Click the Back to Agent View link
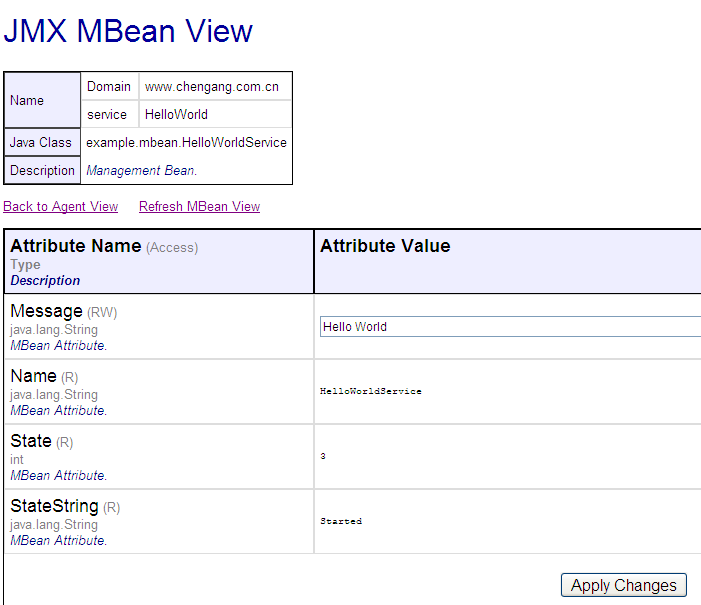 pos(60,207)
